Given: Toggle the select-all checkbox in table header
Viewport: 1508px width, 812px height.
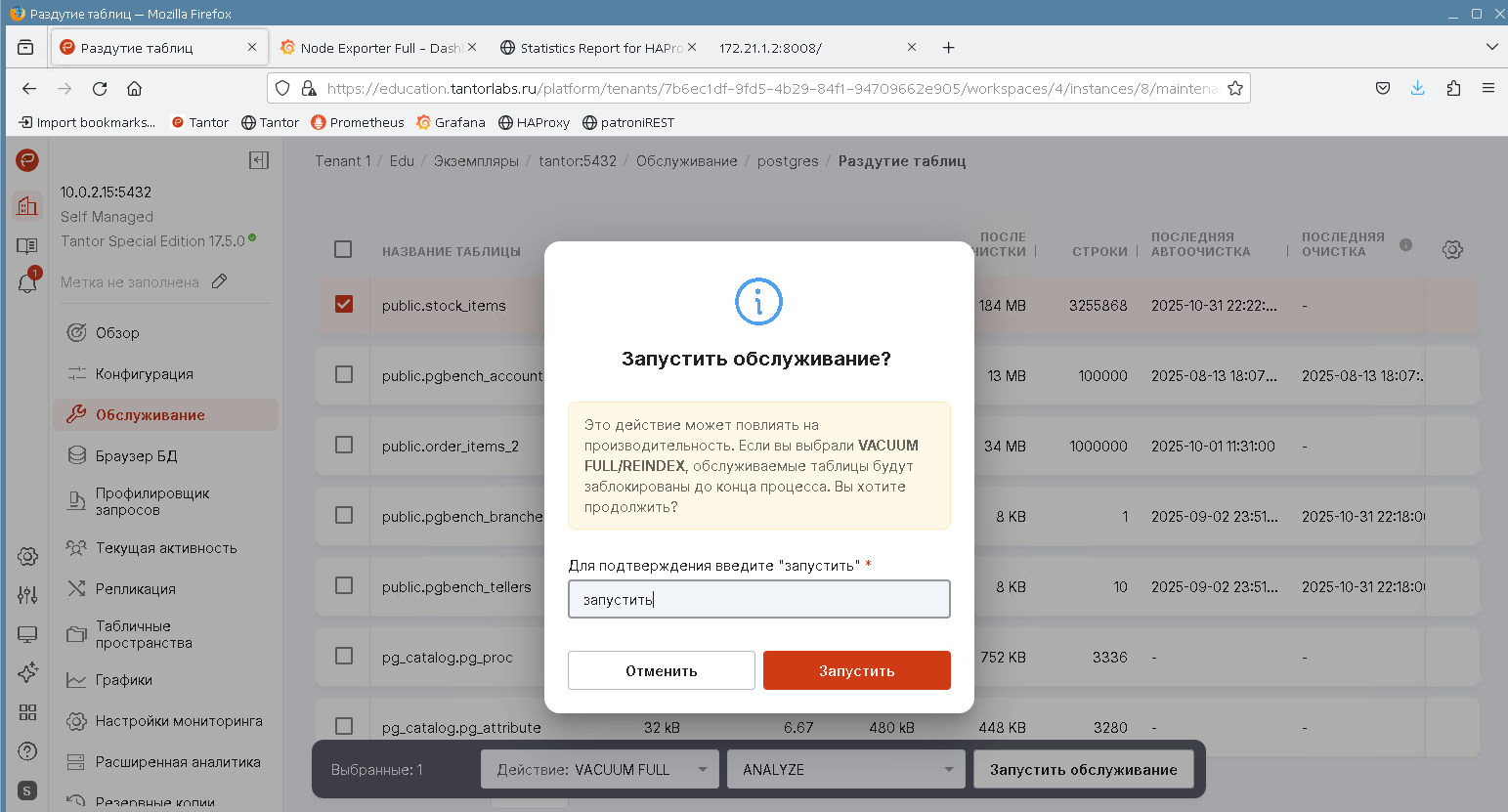Looking at the screenshot, I should (x=343, y=249).
